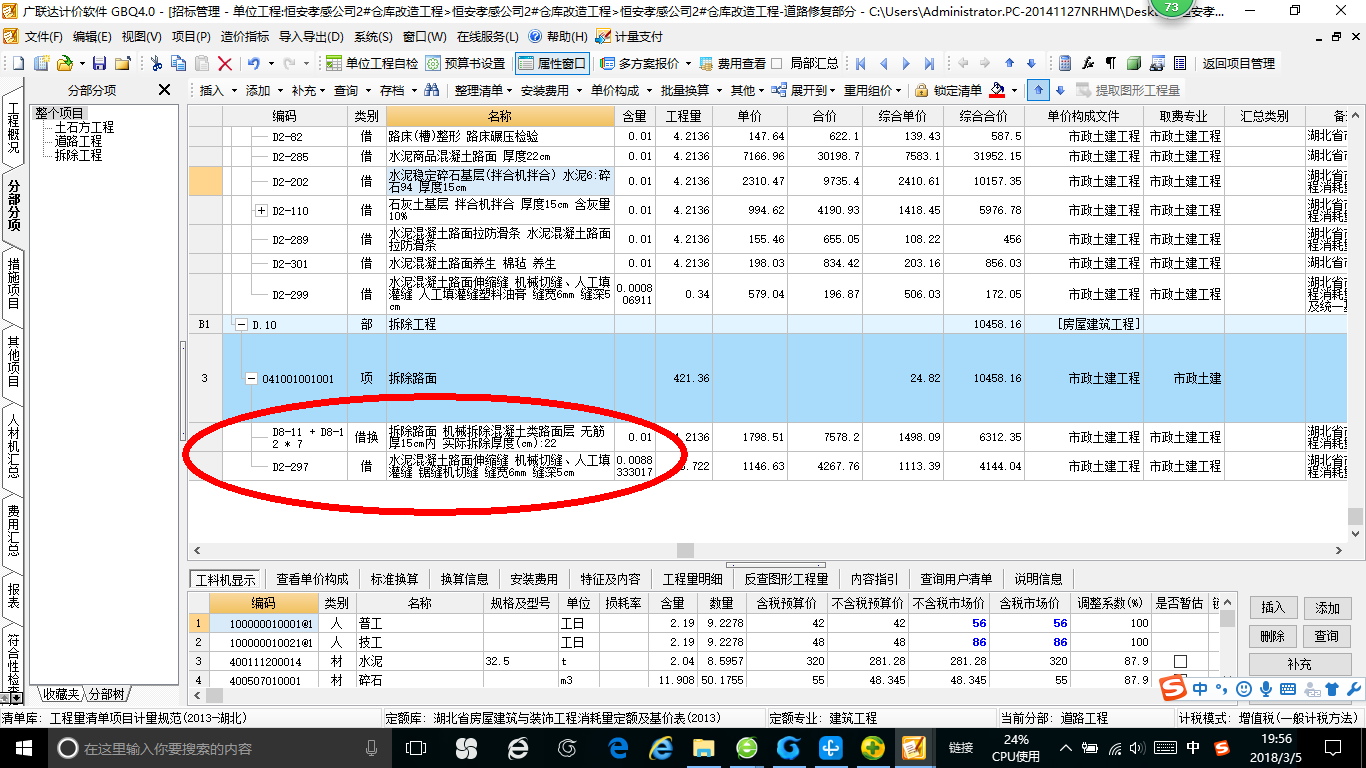Viewport: 1366px width, 768px height.
Task: Click the binoculars find icon
Action: [432, 90]
